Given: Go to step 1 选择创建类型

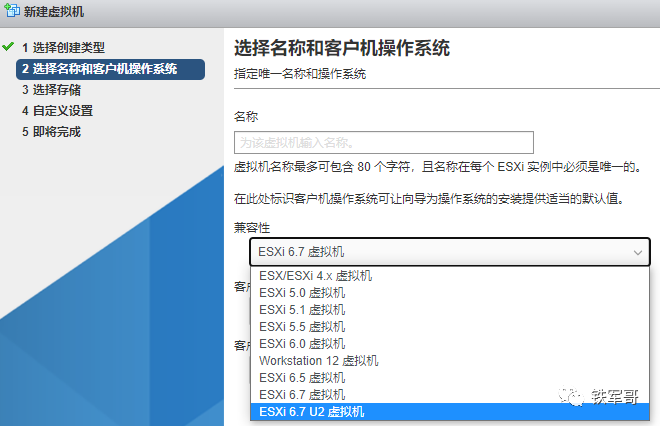Looking at the screenshot, I should pos(63,48).
